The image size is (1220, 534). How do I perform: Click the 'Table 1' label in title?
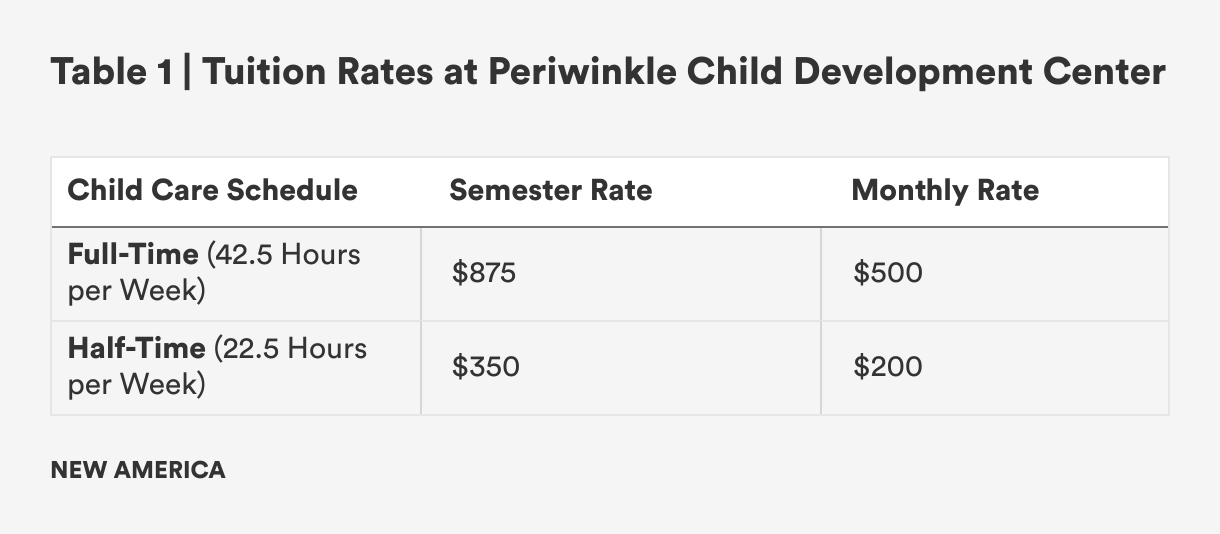tap(110, 73)
